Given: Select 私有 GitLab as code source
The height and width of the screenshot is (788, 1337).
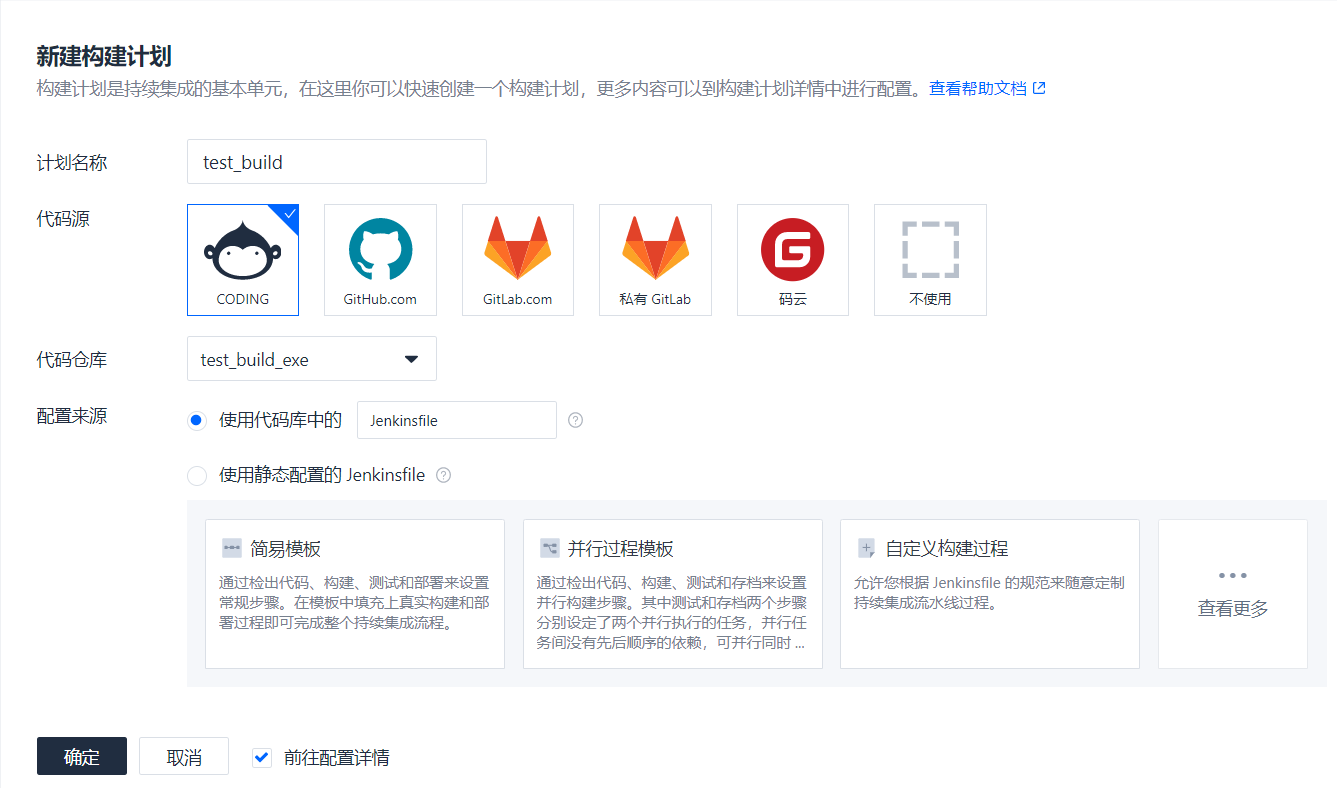Looking at the screenshot, I should point(655,260).
